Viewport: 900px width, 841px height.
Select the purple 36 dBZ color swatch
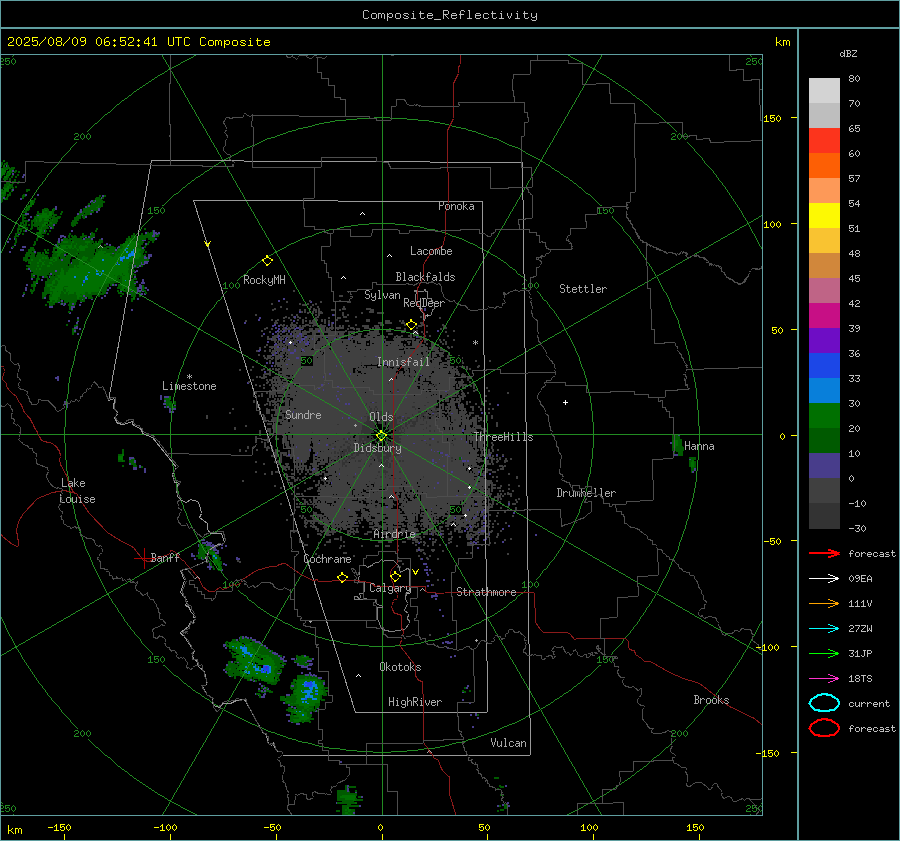(x=824, y=341)
